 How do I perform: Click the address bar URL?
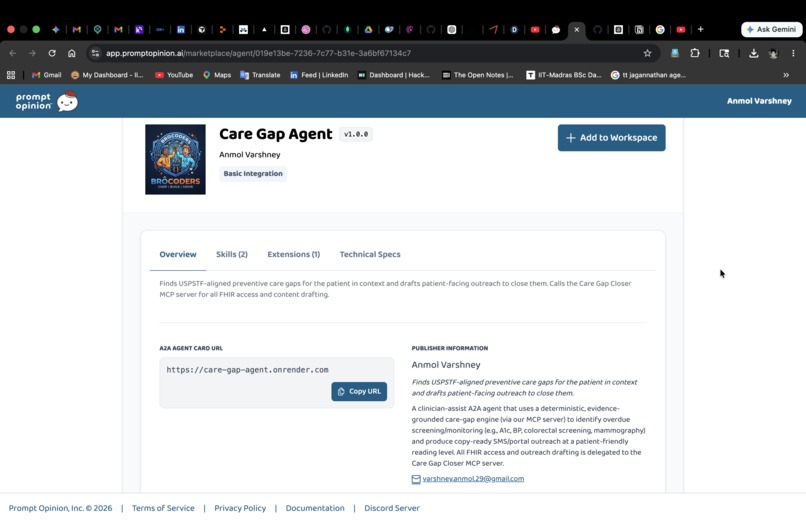[259, 53]
